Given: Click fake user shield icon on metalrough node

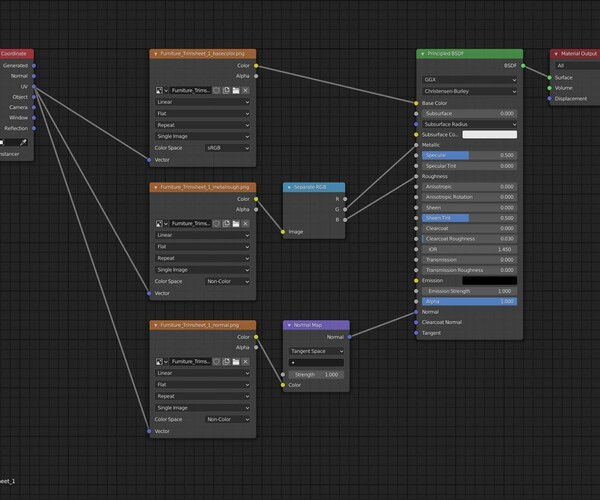Looking at the screenshot, I should tap(217, 223).
